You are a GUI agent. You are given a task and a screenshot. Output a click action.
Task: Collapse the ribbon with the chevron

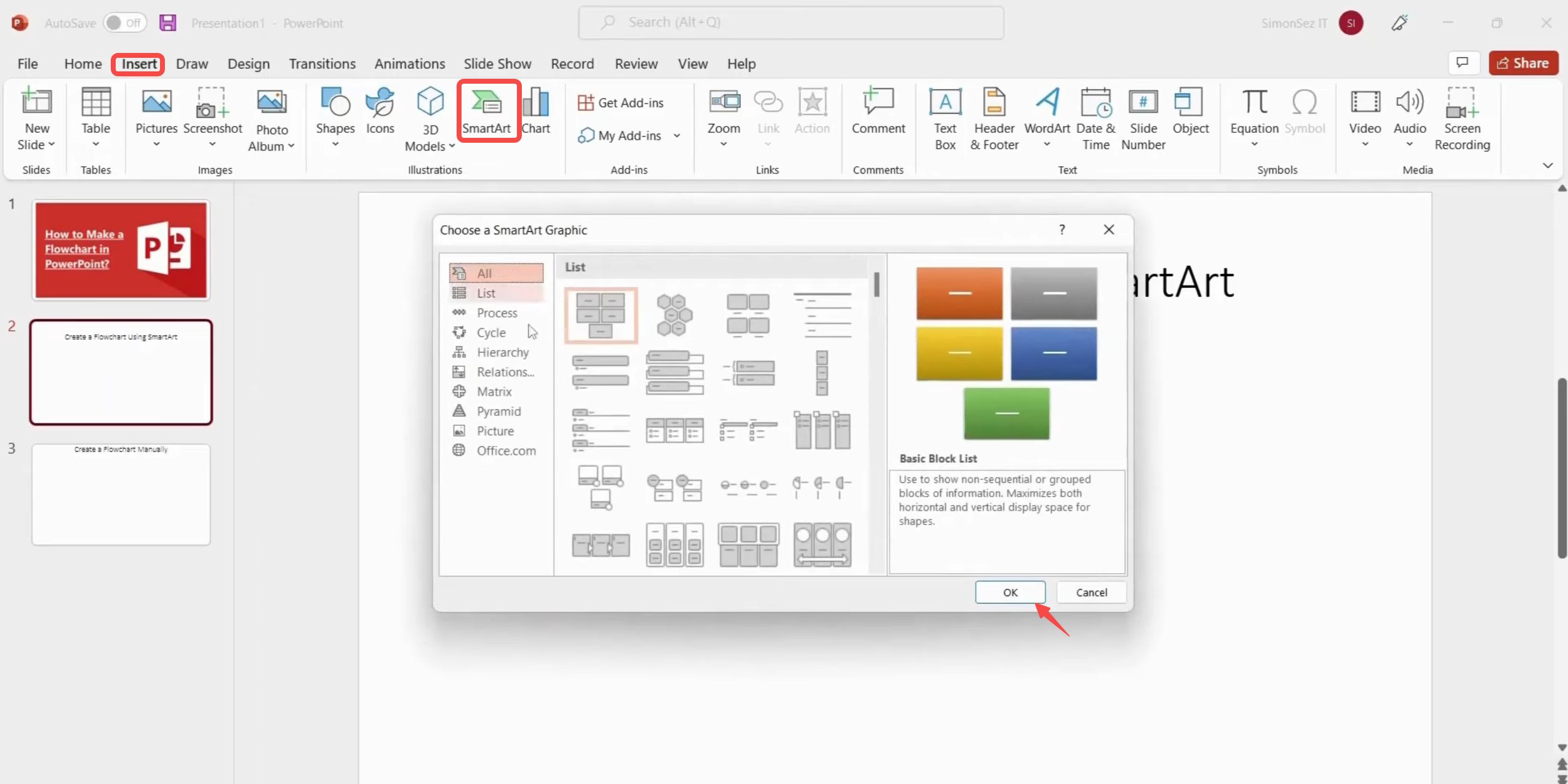(x=1547, y=166)
